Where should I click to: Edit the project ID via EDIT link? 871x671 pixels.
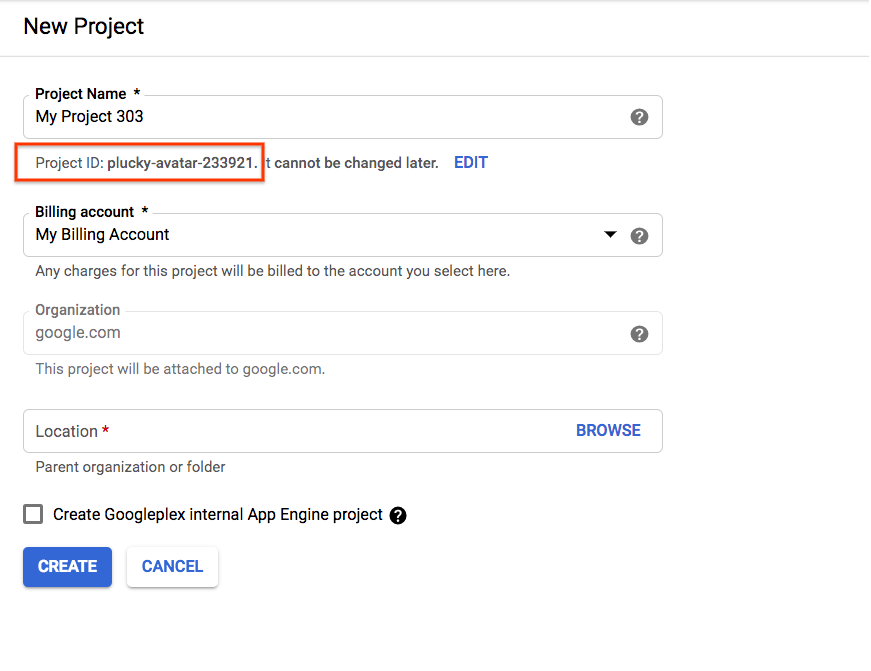point(471,162)
